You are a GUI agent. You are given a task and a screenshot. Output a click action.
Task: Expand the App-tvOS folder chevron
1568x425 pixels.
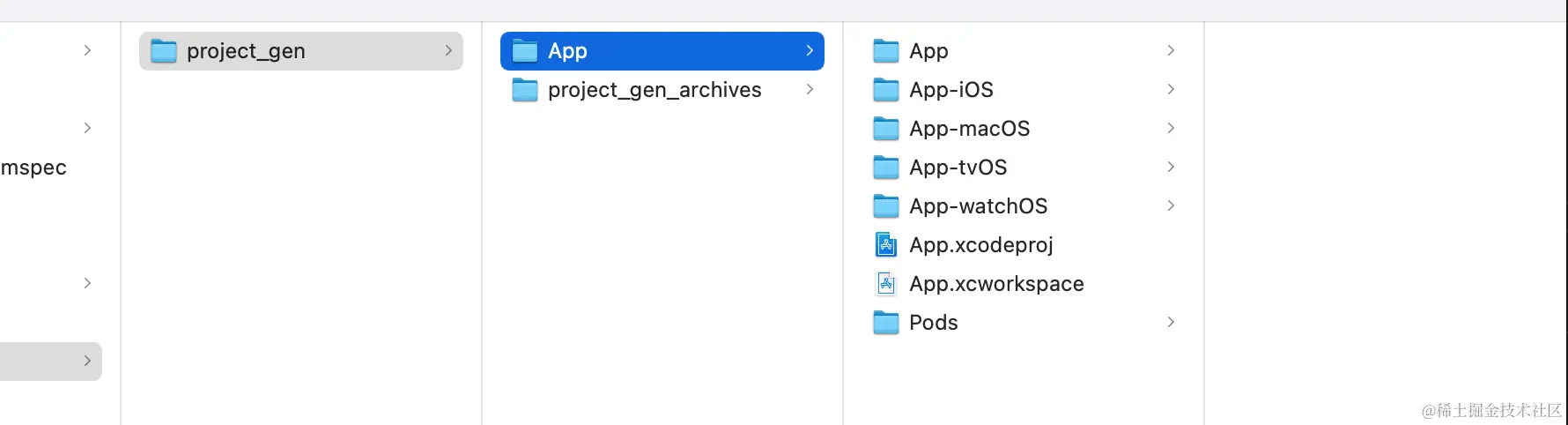1171,168
